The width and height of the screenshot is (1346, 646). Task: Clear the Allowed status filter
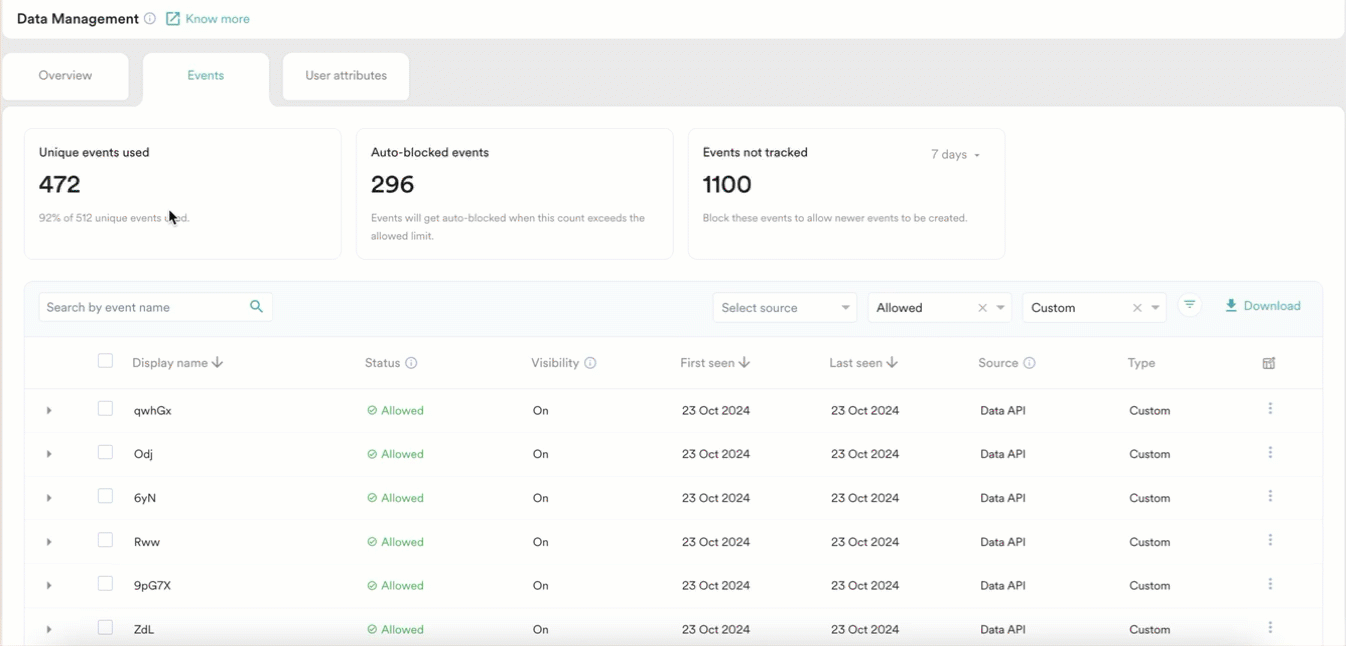[x=982, y=308]
